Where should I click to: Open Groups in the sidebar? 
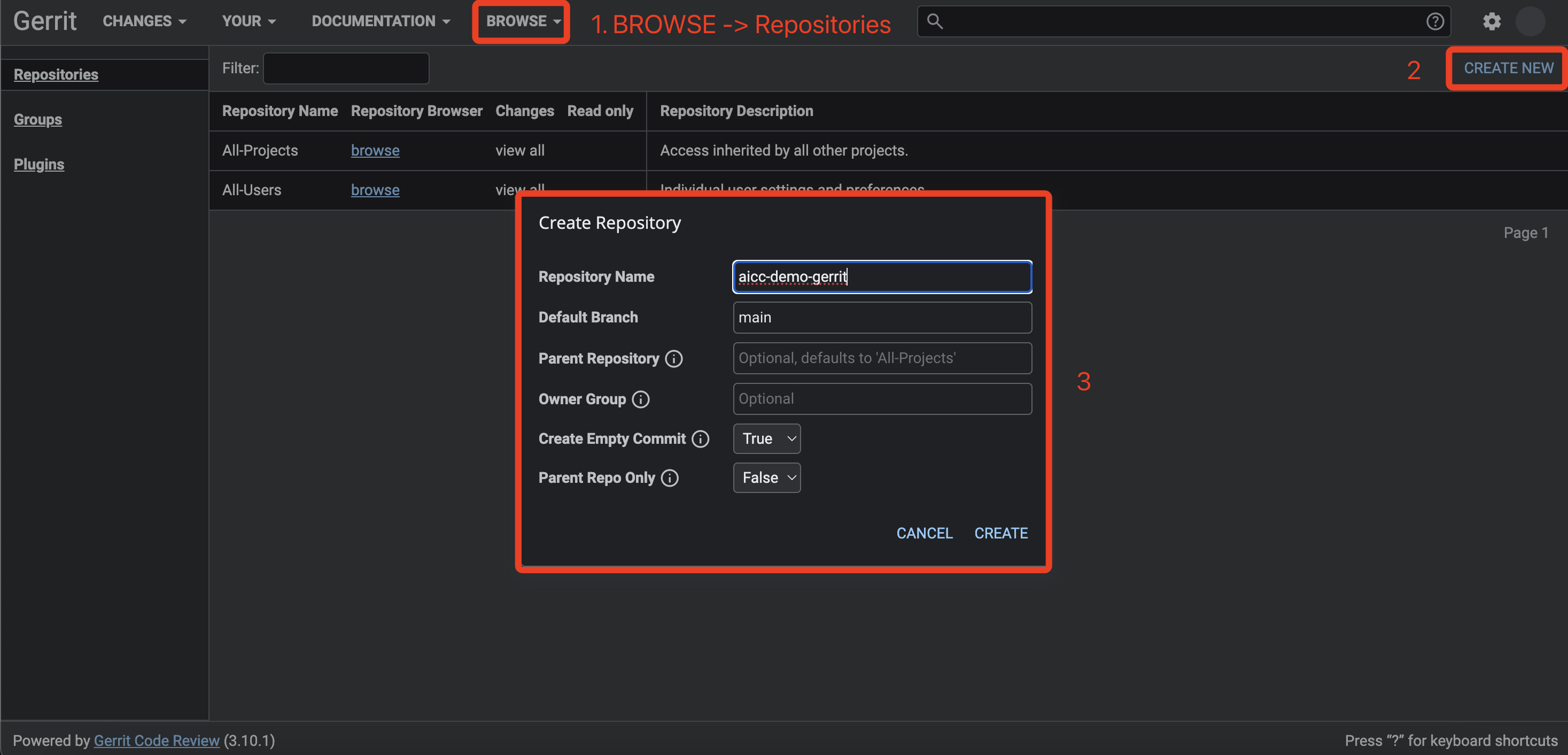(38, 119)
